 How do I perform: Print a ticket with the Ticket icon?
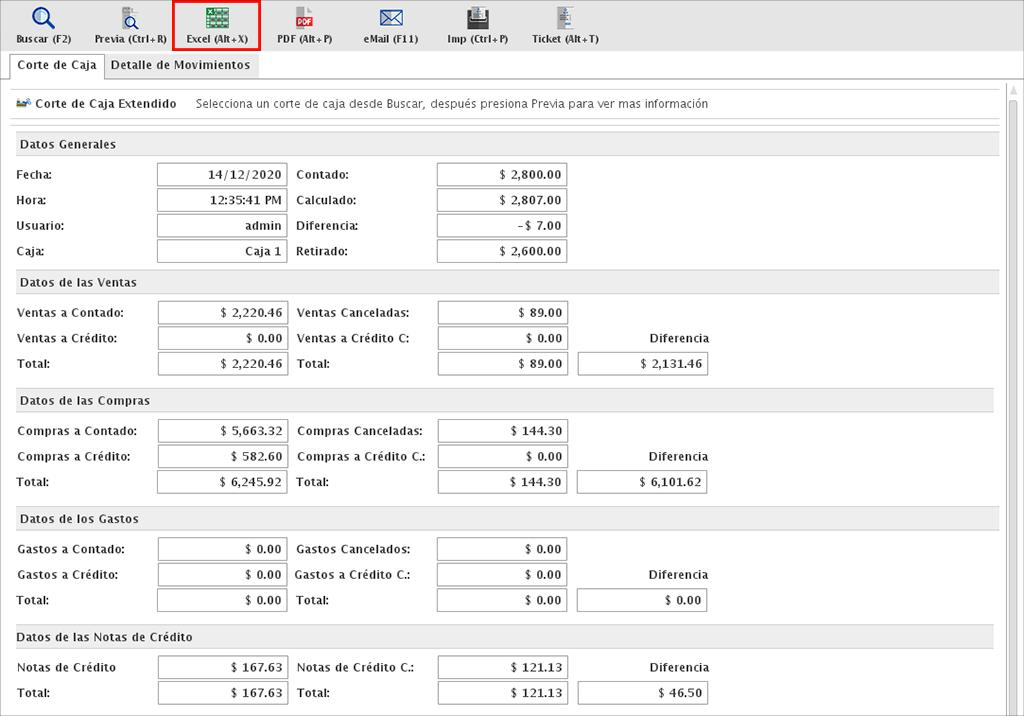(x=565, y=19)
